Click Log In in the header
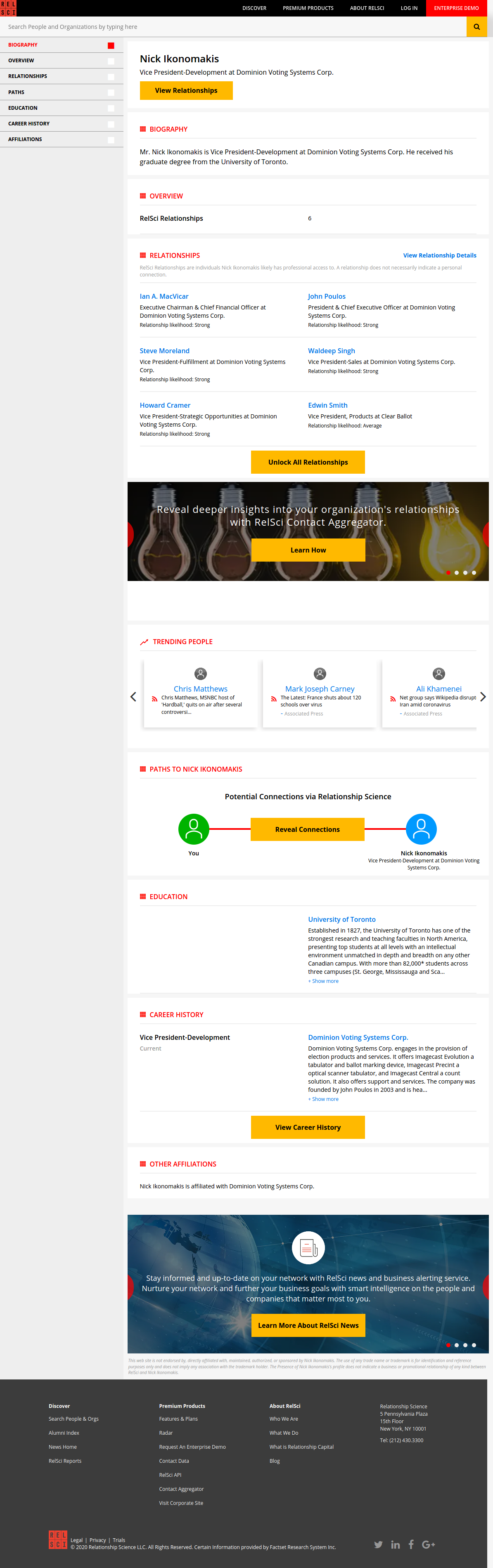The width and height of the screenshot is (493, 1568). [x=409, y=8]
